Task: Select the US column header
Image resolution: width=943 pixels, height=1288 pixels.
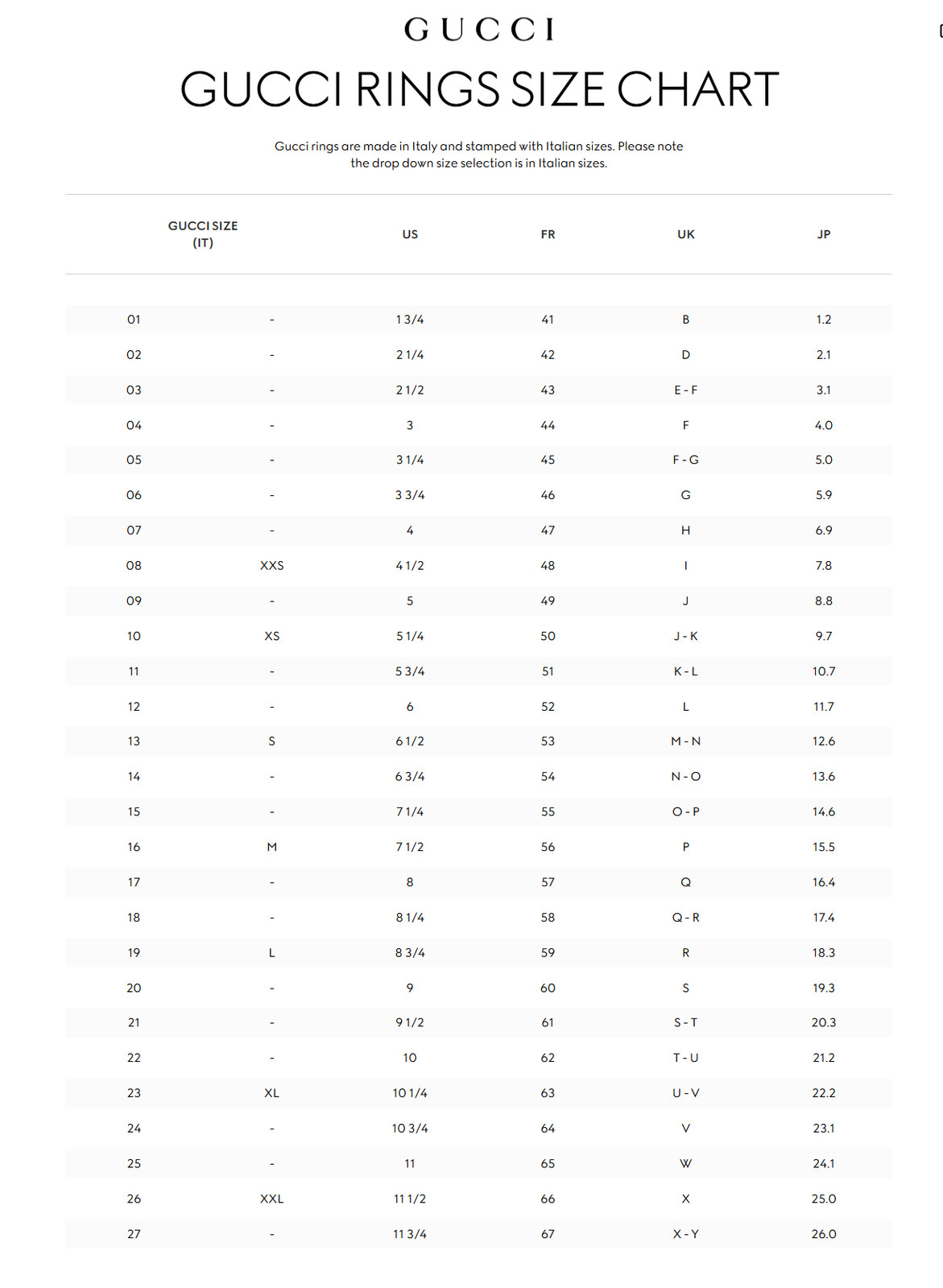Action: click(410, 234)
